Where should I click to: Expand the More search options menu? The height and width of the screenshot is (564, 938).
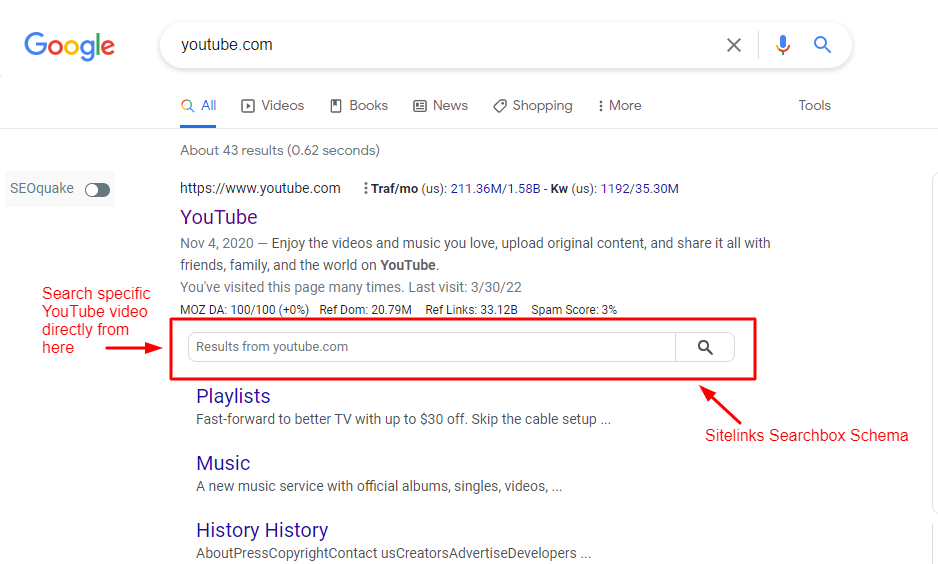(620, 106)
